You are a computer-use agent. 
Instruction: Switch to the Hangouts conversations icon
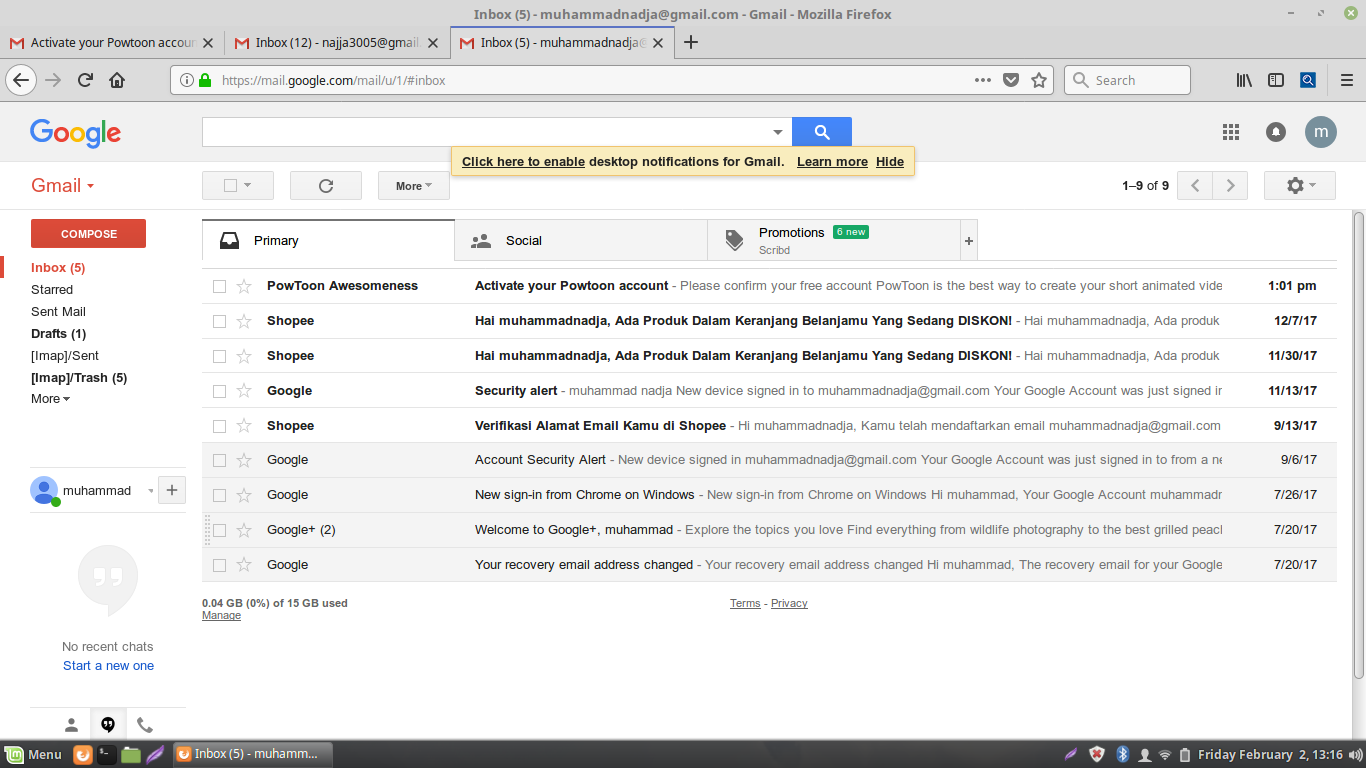tap(108, 725)
